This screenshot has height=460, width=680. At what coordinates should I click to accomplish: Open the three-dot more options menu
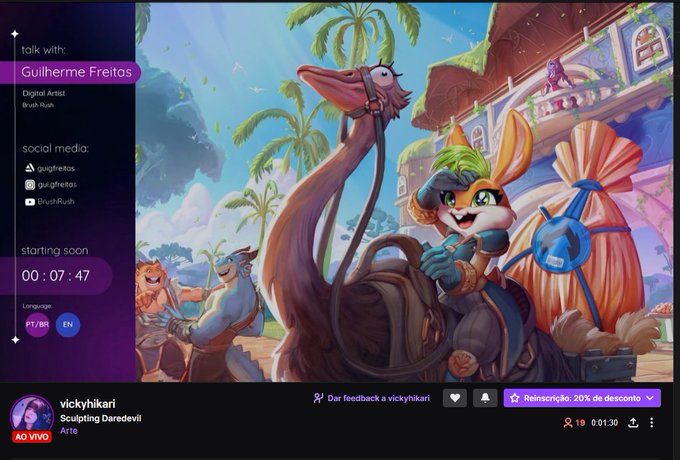point(651,423)
